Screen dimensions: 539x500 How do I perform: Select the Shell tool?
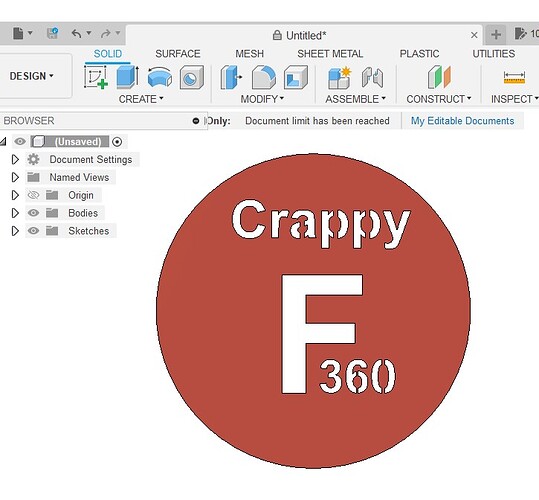(296, 77)
